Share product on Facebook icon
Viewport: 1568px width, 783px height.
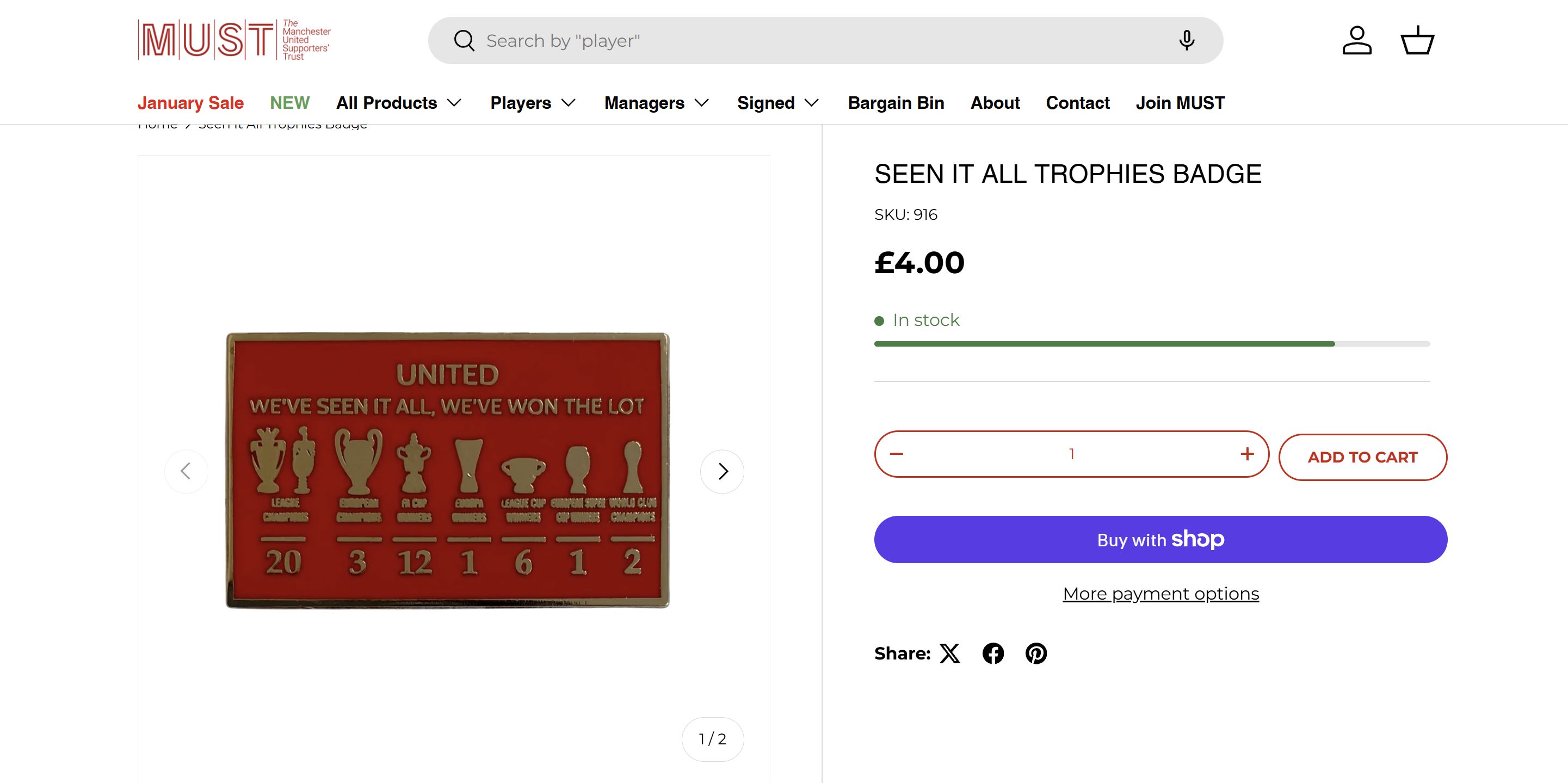pyautogui.click(x=993, y=653)
